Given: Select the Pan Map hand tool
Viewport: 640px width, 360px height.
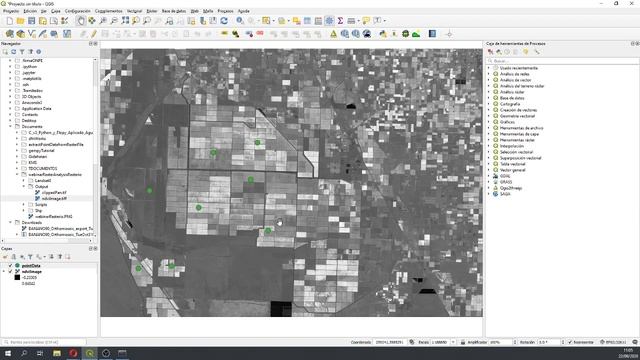Looking at the screenshot, I should coord(81,21).
